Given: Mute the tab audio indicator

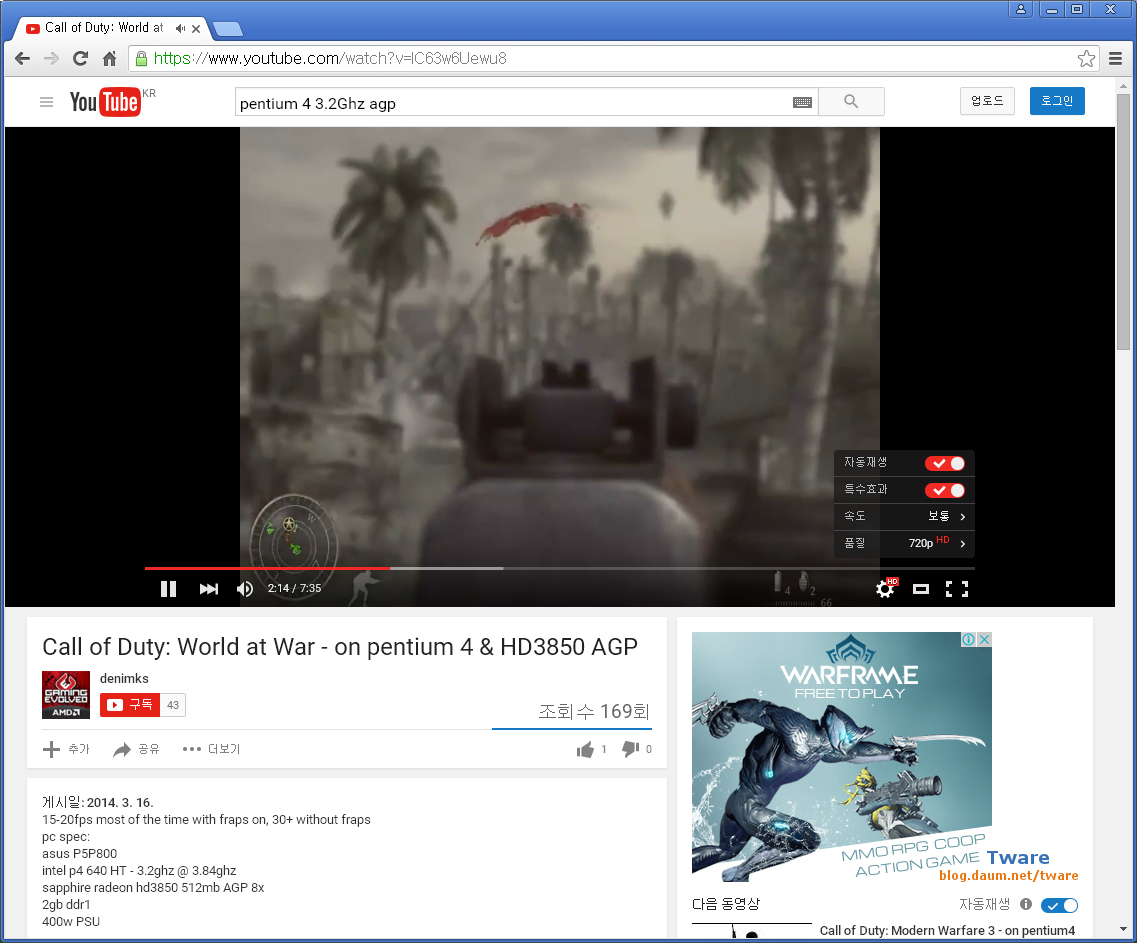Looking at the screenshot, I should click(181, 28).
